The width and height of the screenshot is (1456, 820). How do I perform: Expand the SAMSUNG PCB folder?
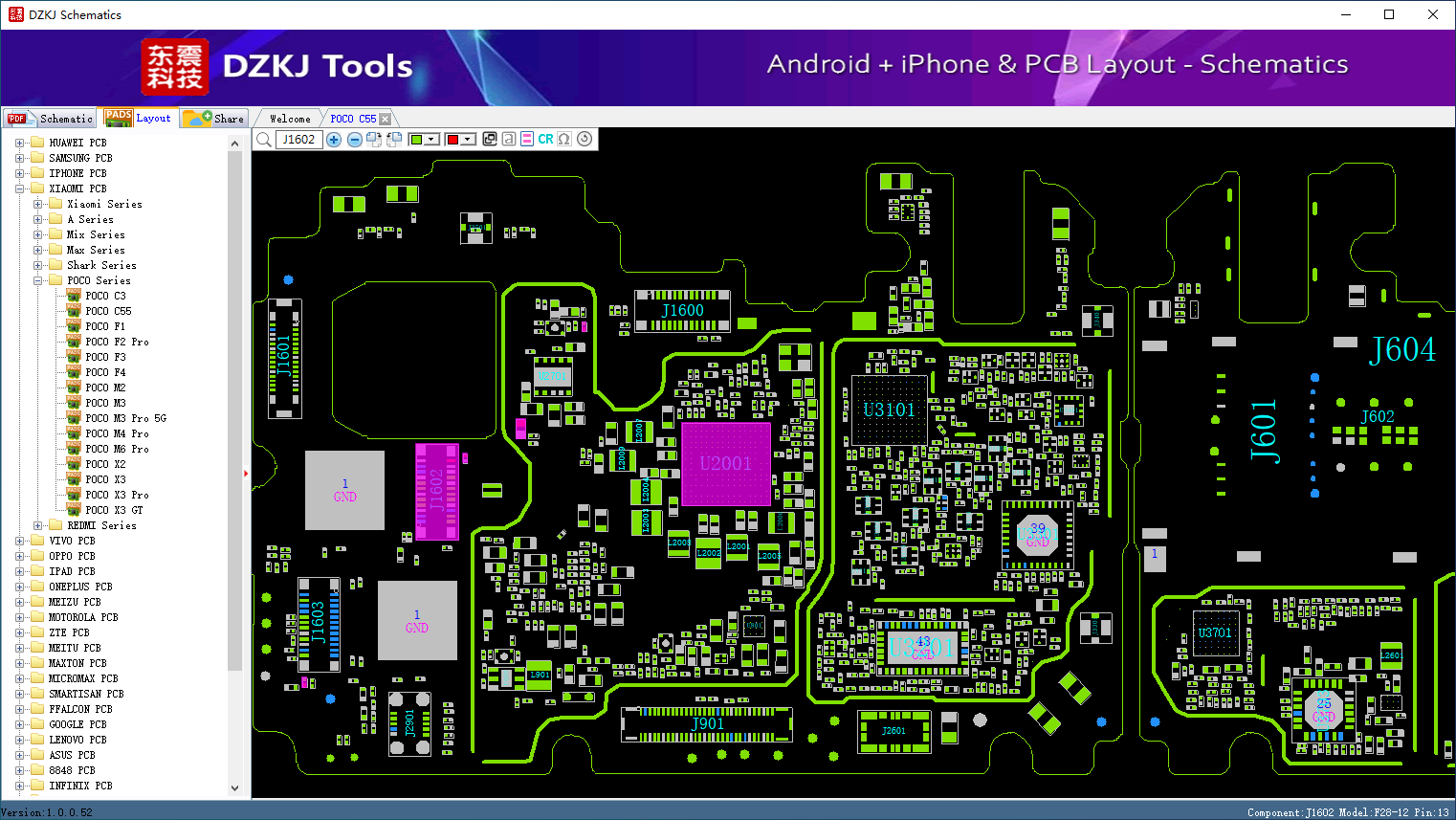tap(19, 158)
